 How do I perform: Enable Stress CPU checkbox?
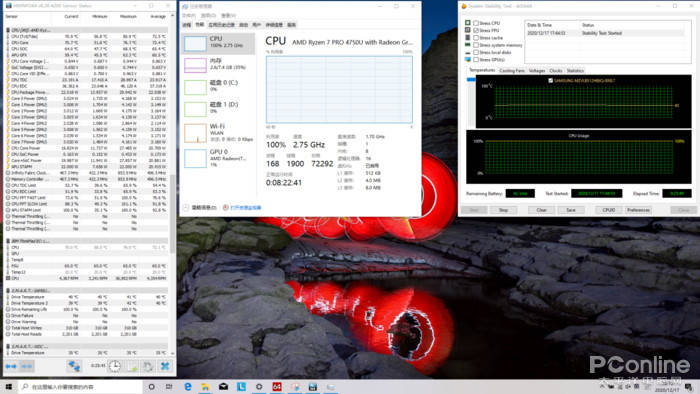(476, 23)
